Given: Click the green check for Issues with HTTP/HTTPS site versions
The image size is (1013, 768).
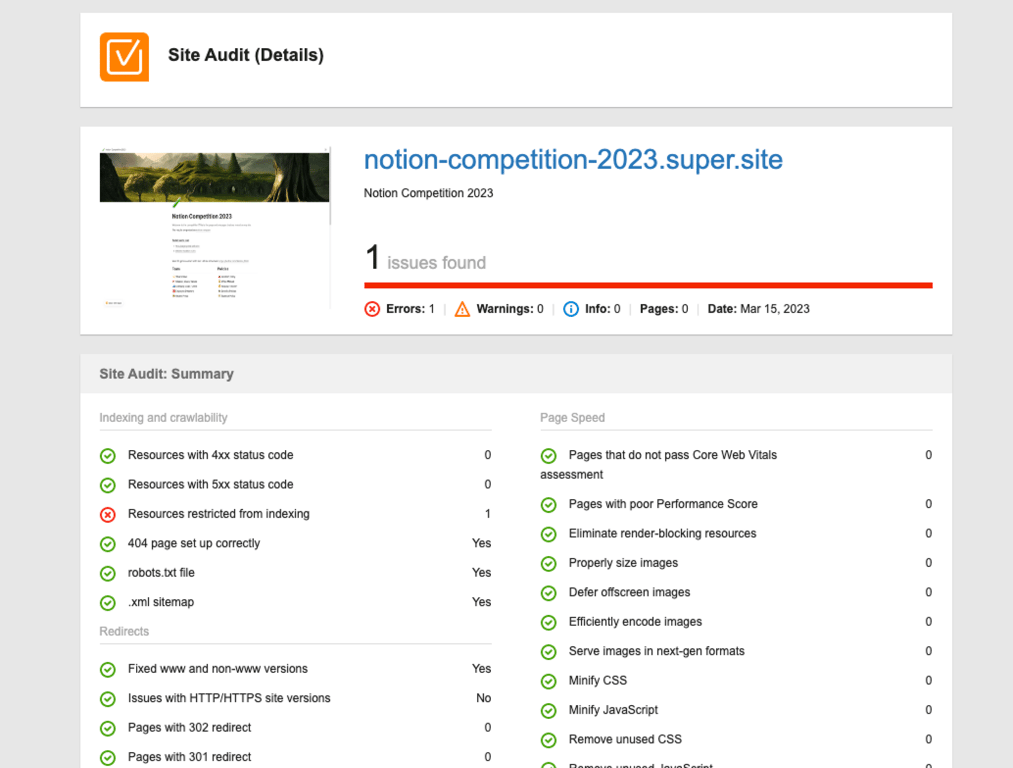Looking at the screenshot, I should [108, 699].
